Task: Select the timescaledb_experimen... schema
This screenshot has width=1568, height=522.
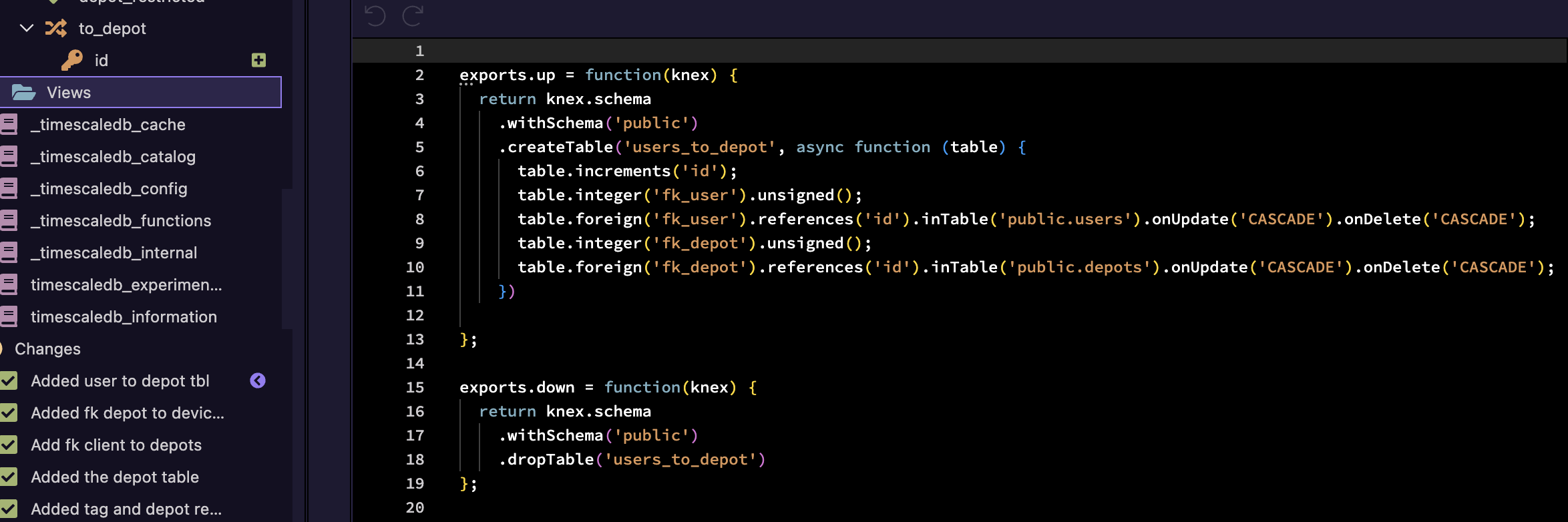Action: 126,285
